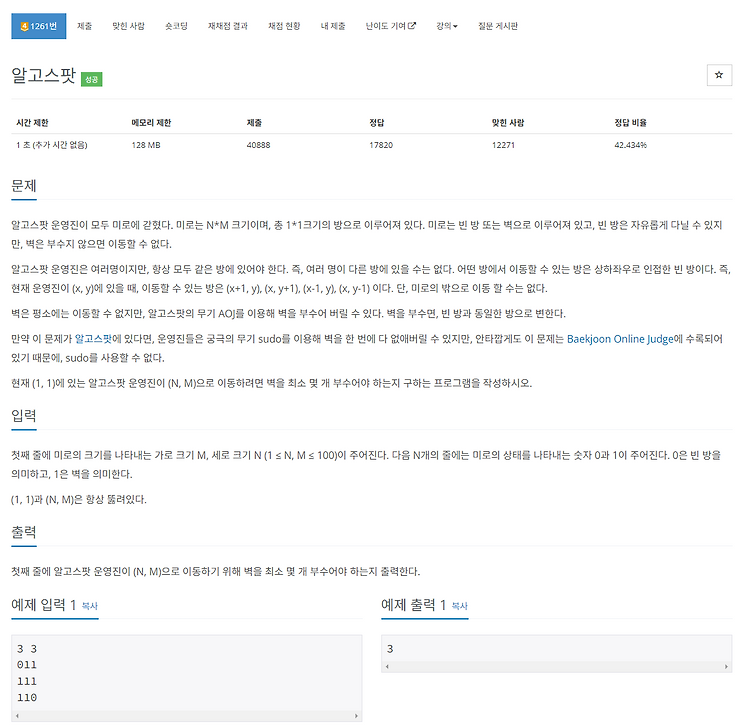Click the time limit value 1 초
Viewport: 750px width, 727px height.
[52, 145]
